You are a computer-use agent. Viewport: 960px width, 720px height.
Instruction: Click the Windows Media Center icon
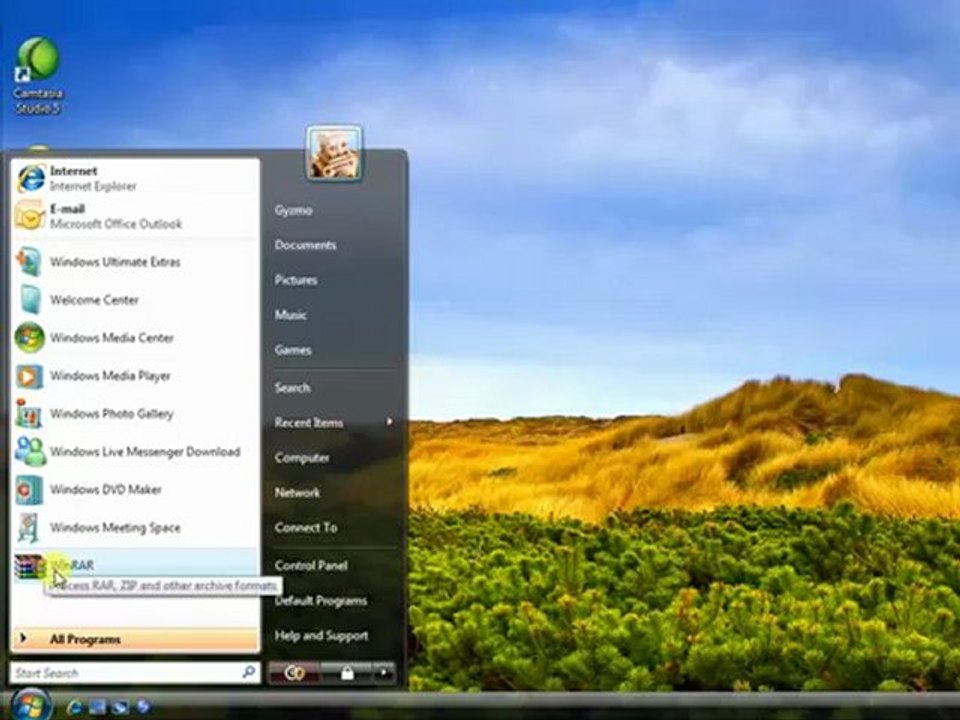[29, 338]
